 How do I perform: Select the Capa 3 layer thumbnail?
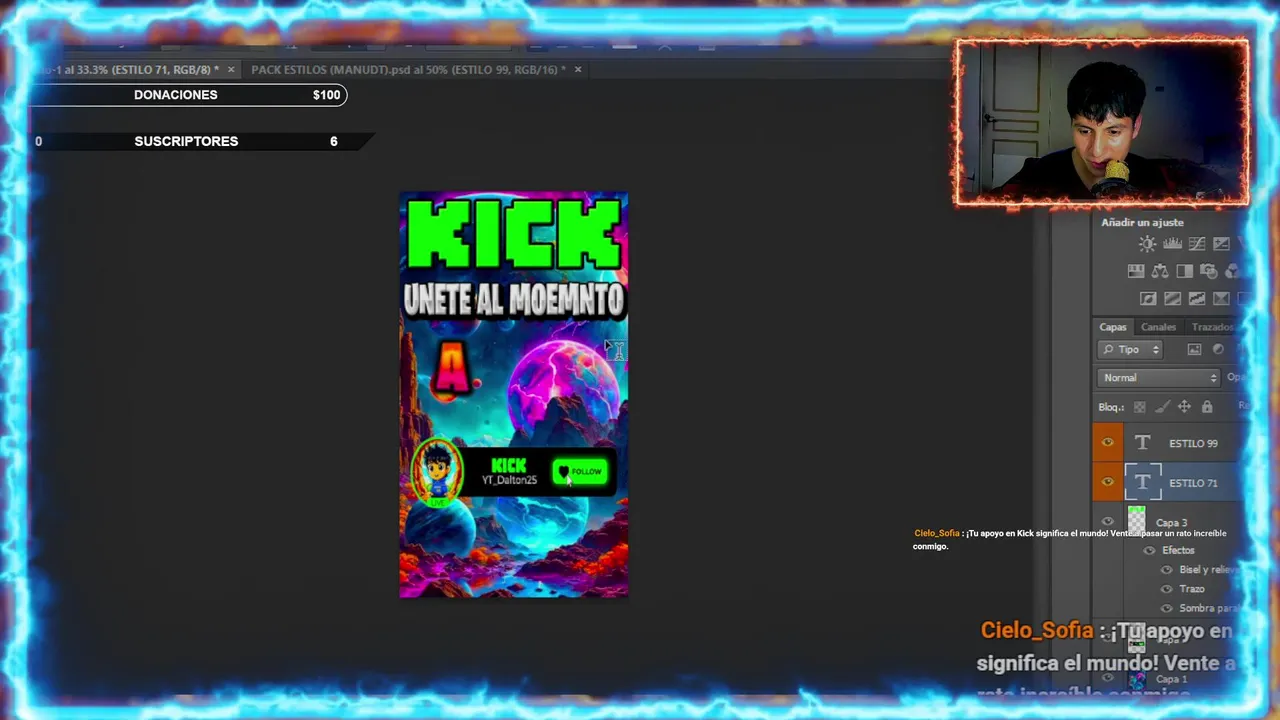pos(1137,520)
